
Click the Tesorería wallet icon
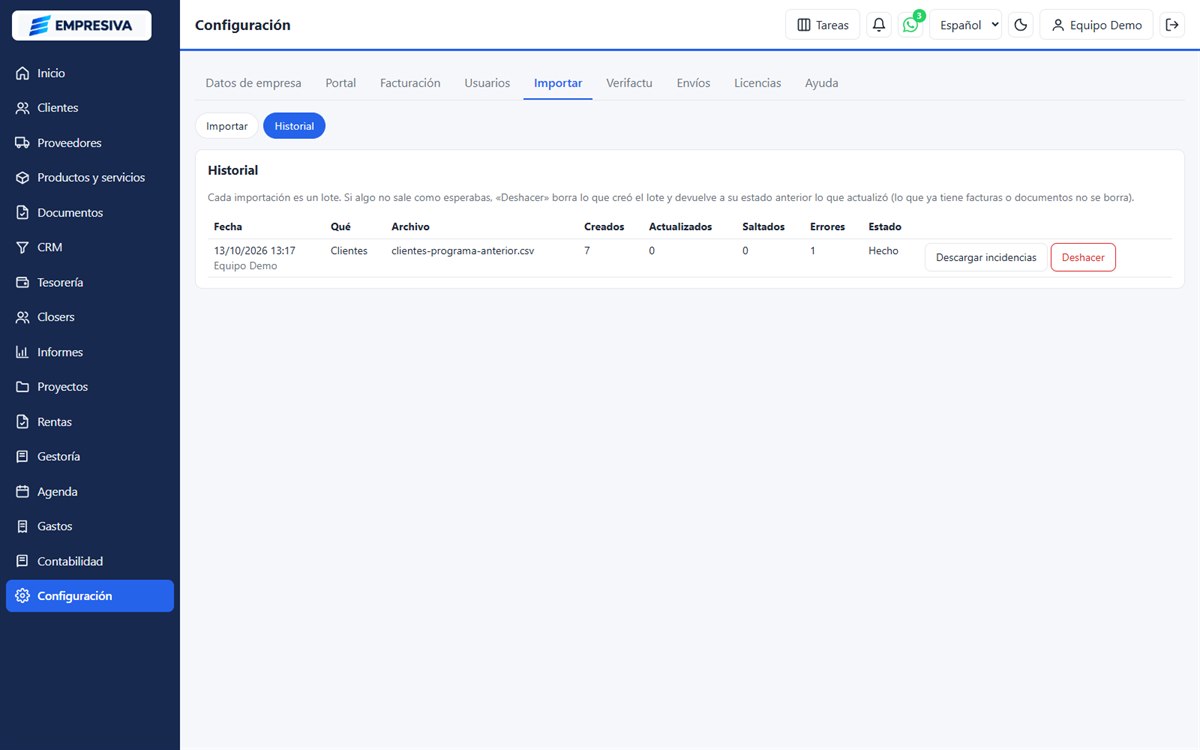coord(23,282)
